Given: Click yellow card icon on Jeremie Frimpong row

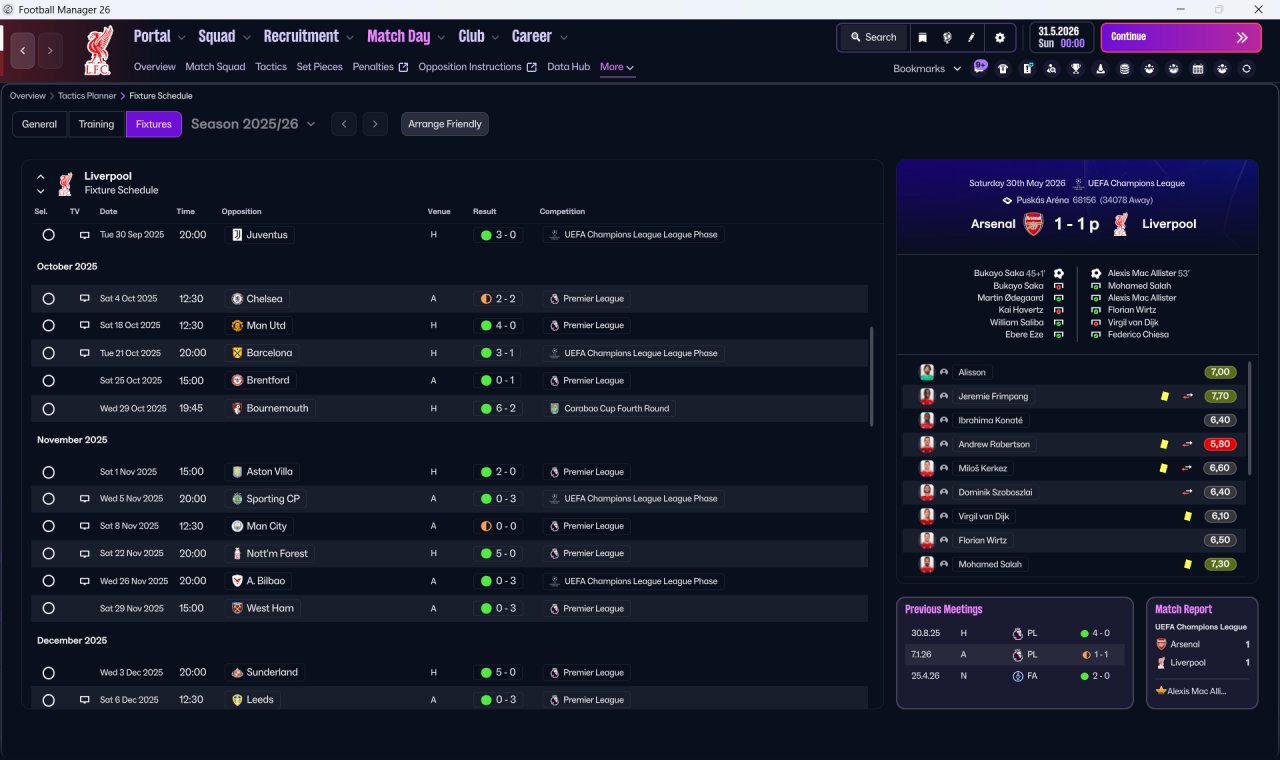Looking at the screenshot, I should click(x=1165, y=396).
